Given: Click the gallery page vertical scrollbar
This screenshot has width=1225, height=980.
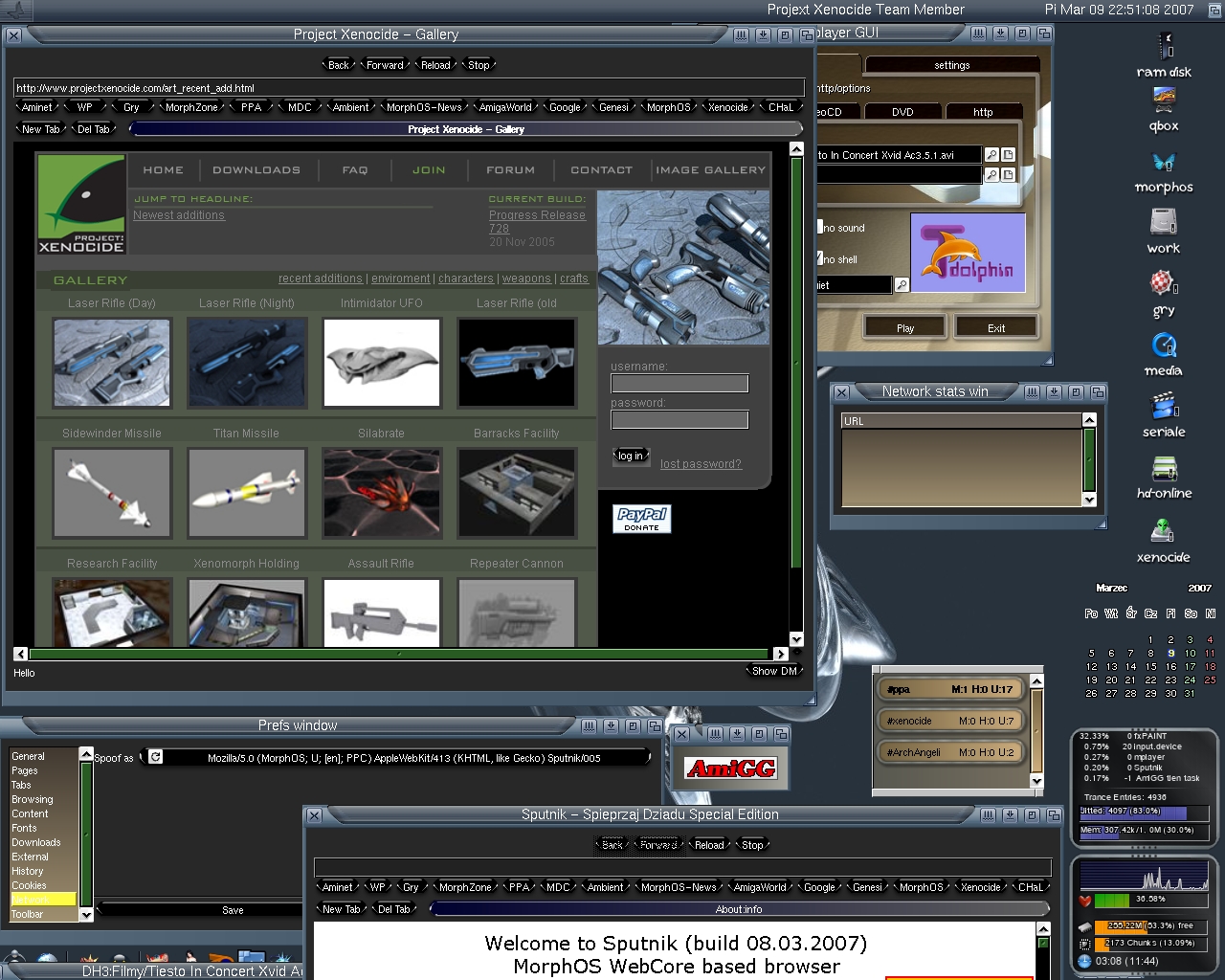Looking at the screenshot, I should [796, 362].
